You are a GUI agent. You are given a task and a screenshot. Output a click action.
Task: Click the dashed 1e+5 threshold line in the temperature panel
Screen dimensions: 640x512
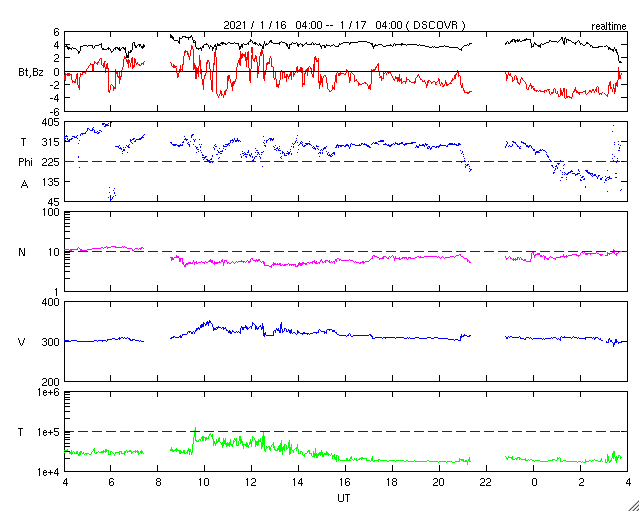click(x=346, y=431)
